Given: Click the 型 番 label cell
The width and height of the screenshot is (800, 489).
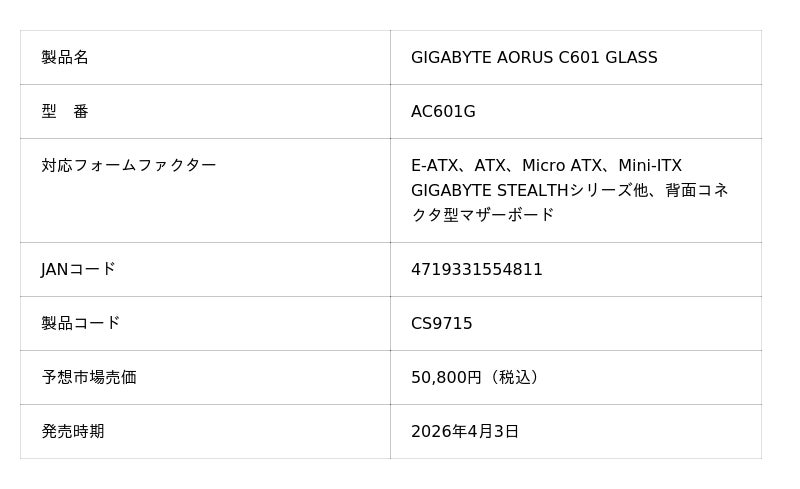Looking at the screenshot, I should pyautogui.click(x=65, y=112).
